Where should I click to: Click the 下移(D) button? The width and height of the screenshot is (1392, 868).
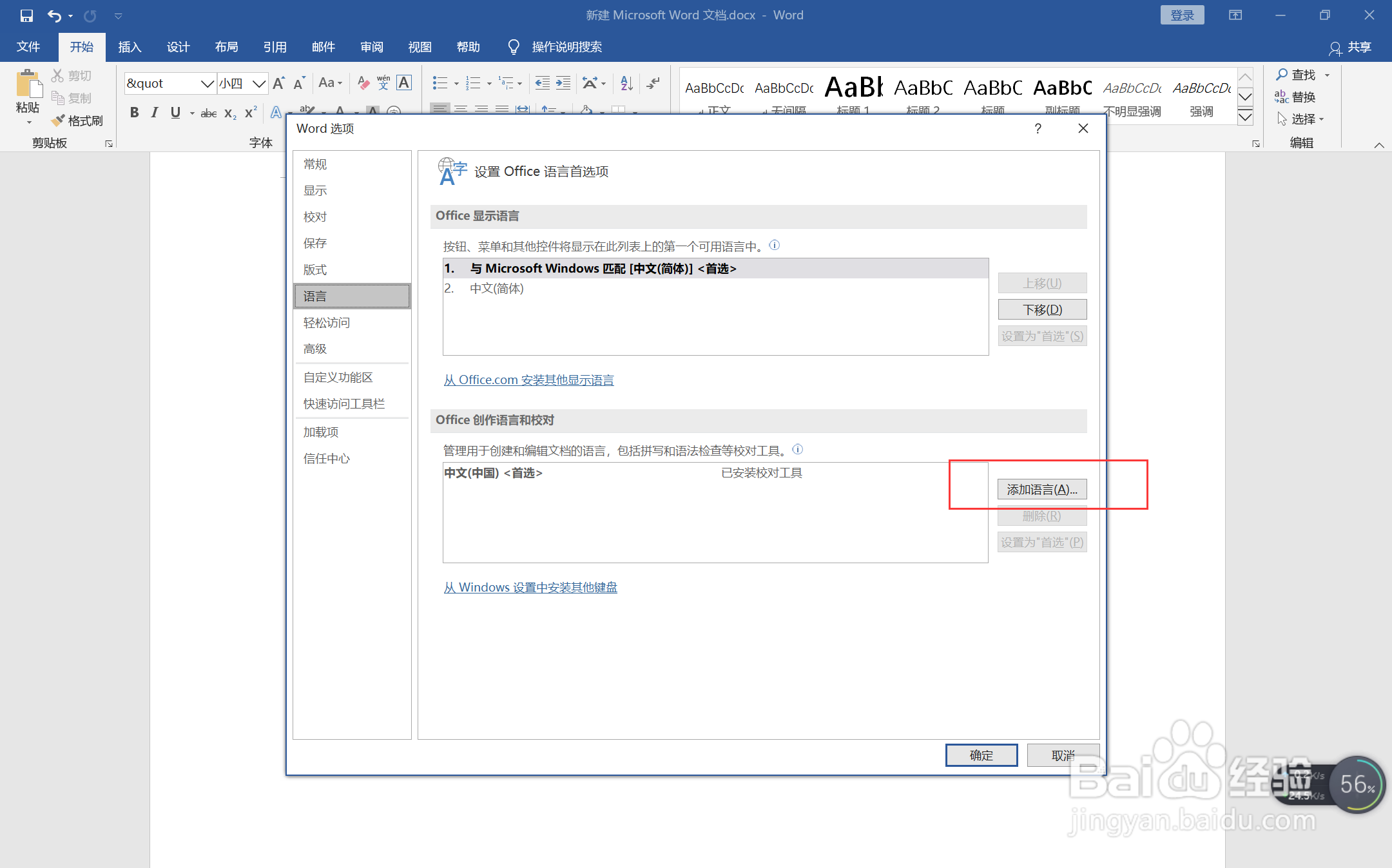click(1042, 309)
